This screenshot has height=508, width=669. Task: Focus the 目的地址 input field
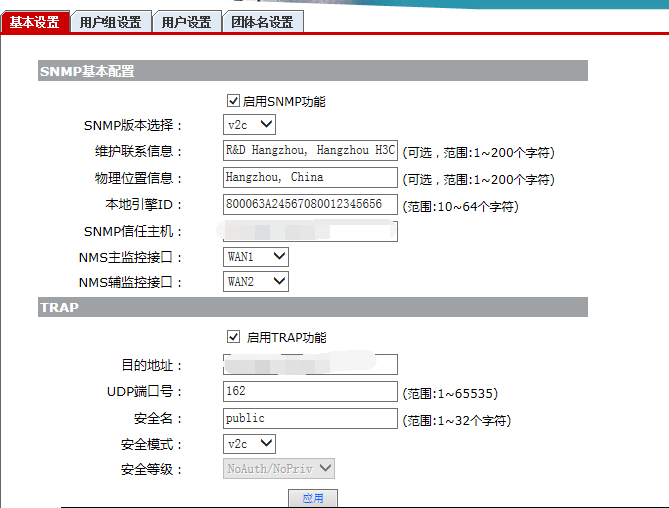[x=310, y=364]
